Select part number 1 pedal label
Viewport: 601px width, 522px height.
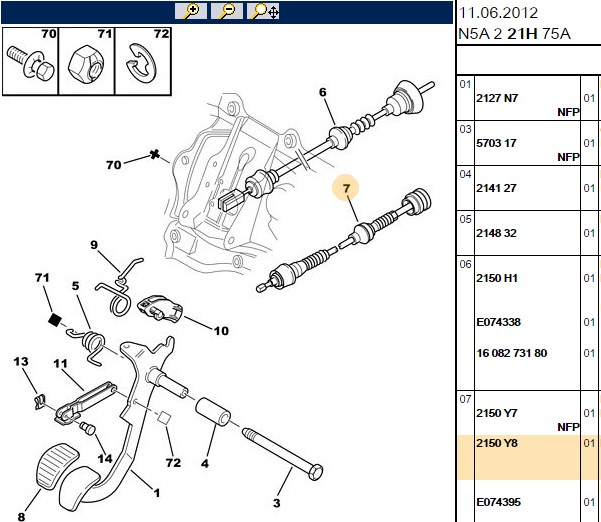pos(157,493)
